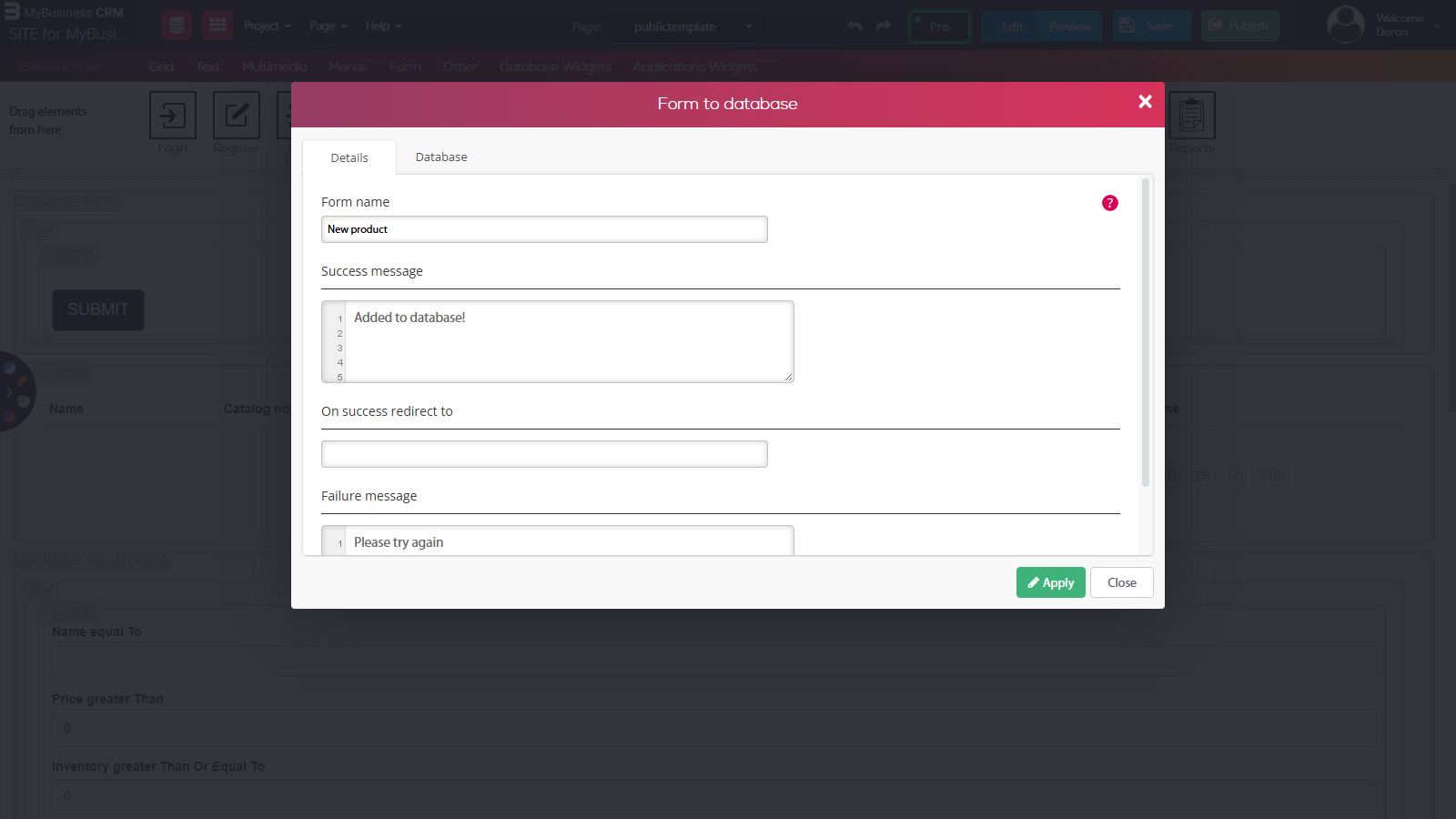Save the page
Image resolution: width=1456 pixels, height=819 pixels.
1151,25
